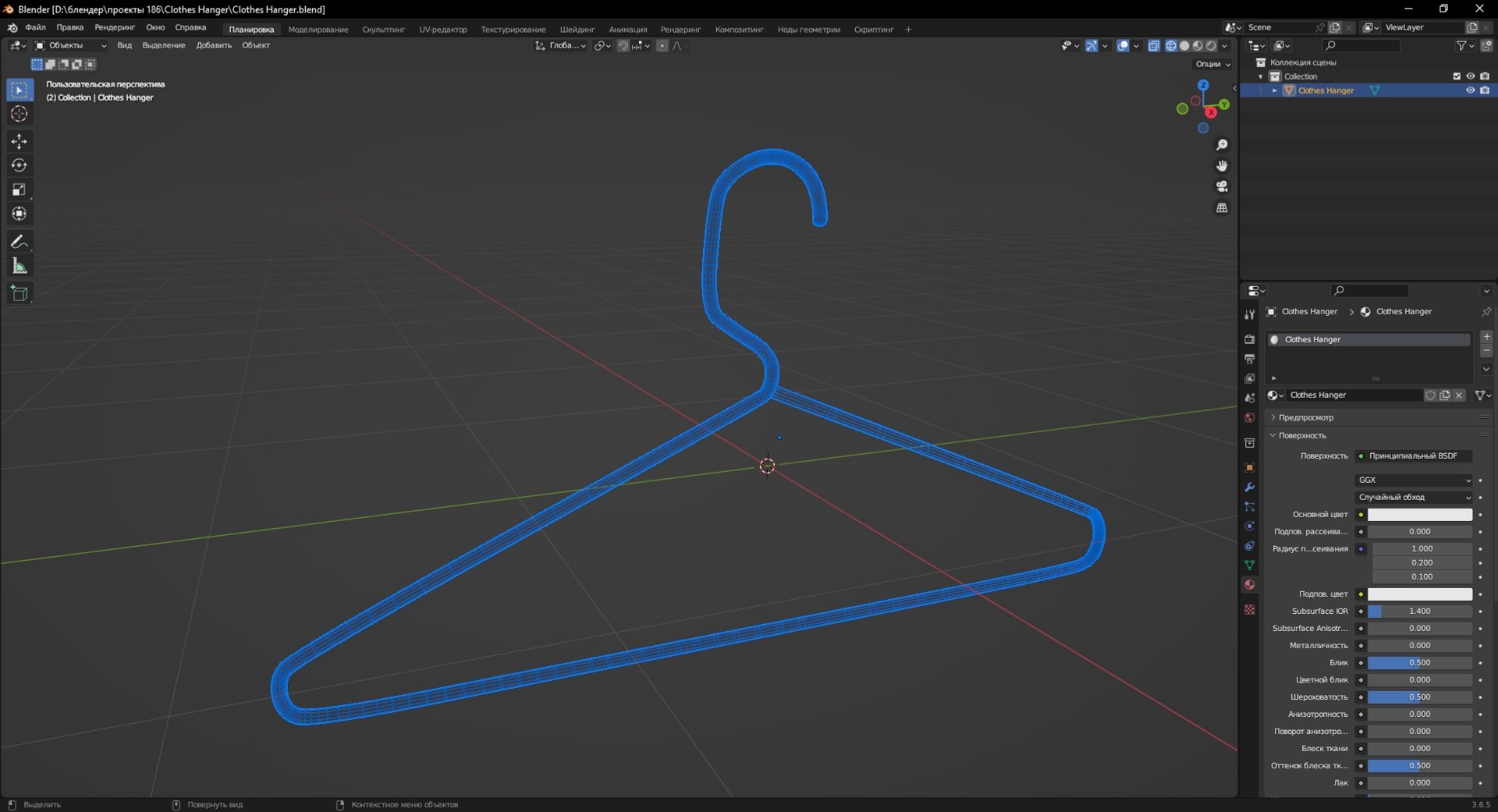
Task: Open the Опции dropdown
Action: (1212, 64)
